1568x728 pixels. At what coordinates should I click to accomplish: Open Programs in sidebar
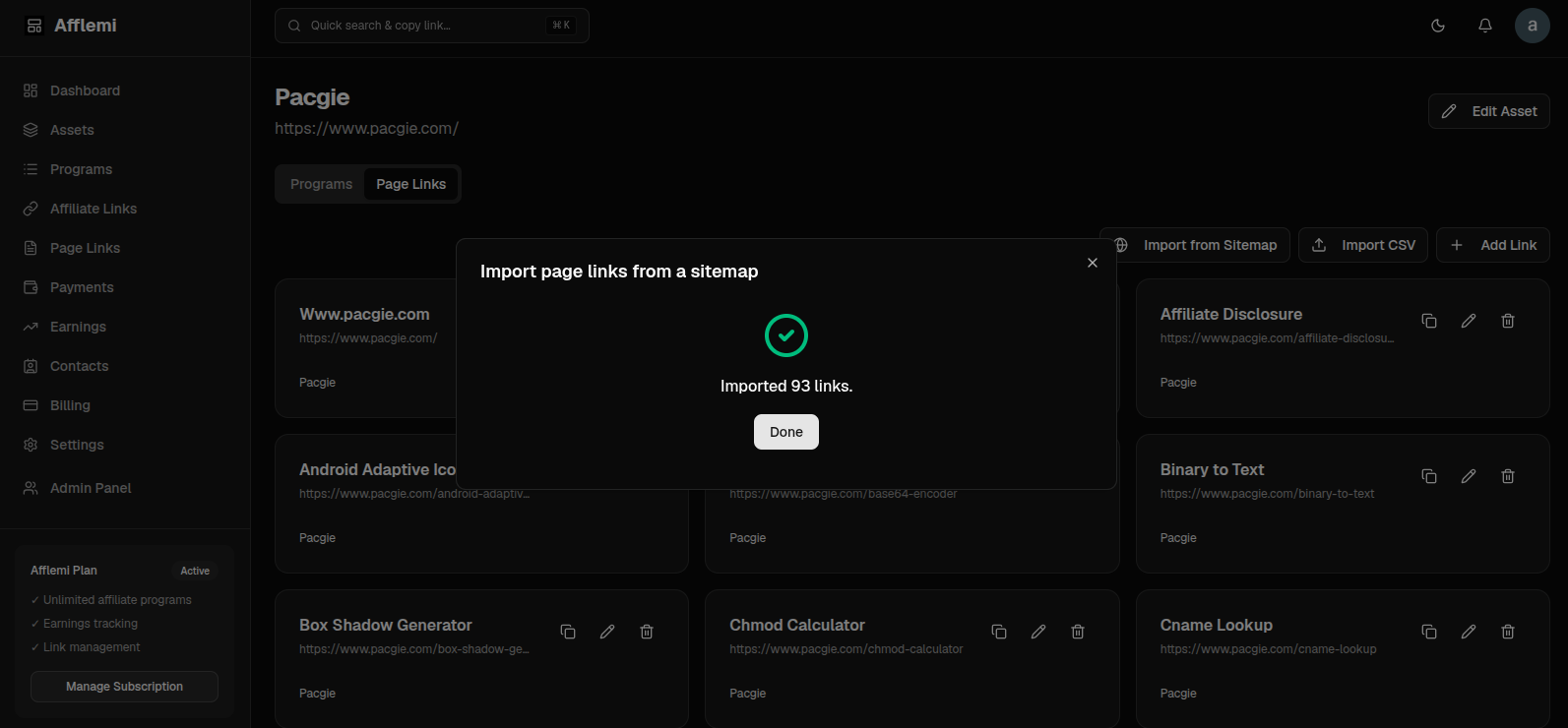click(x=125, y=169)
